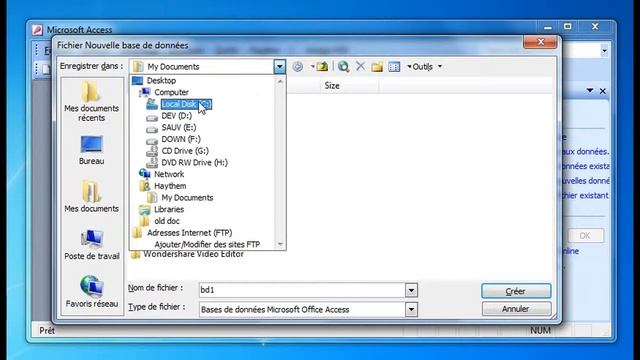Image resolution: width=640 pixels, height=360 pixels.
Task: Select My Documents under Haythem
Action: pos(187,198)
